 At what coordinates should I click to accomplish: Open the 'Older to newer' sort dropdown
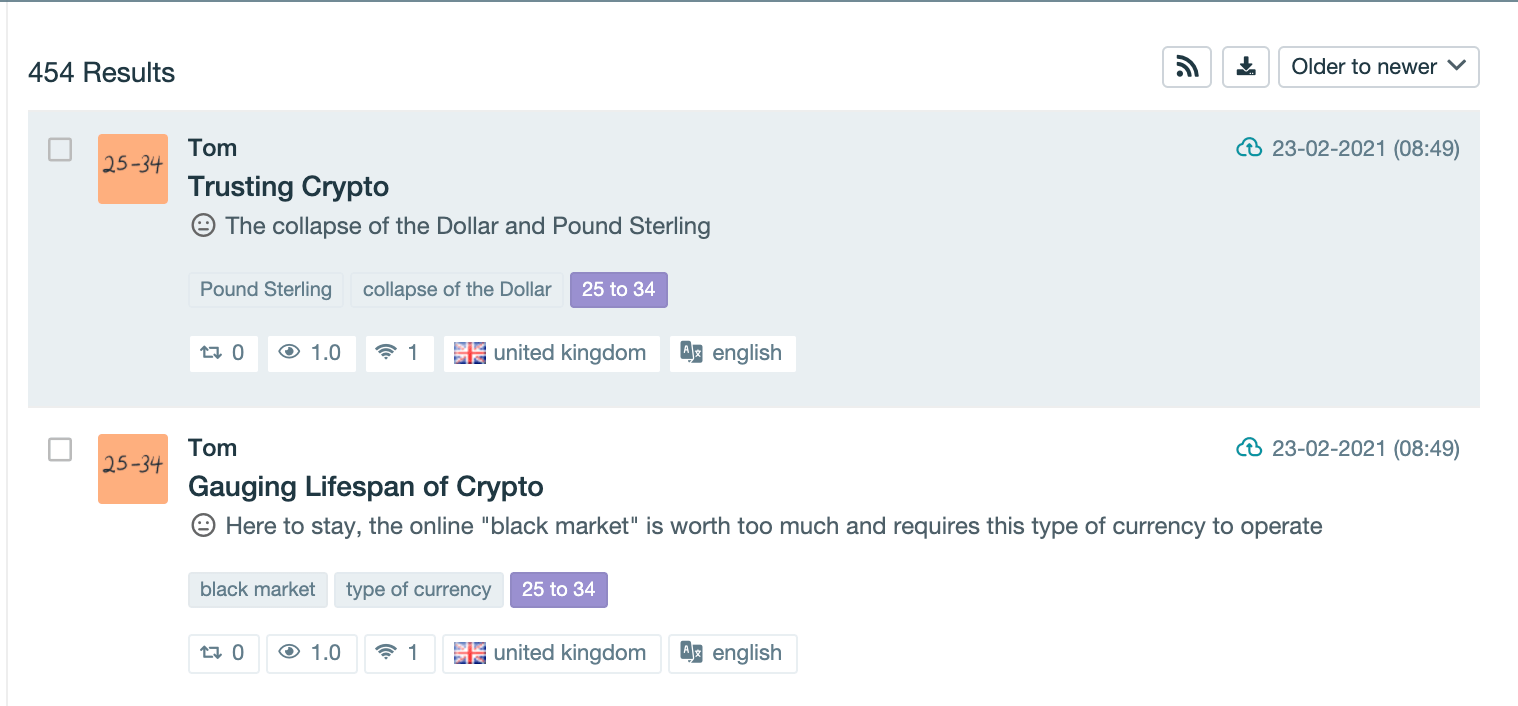coord(1378,67)
